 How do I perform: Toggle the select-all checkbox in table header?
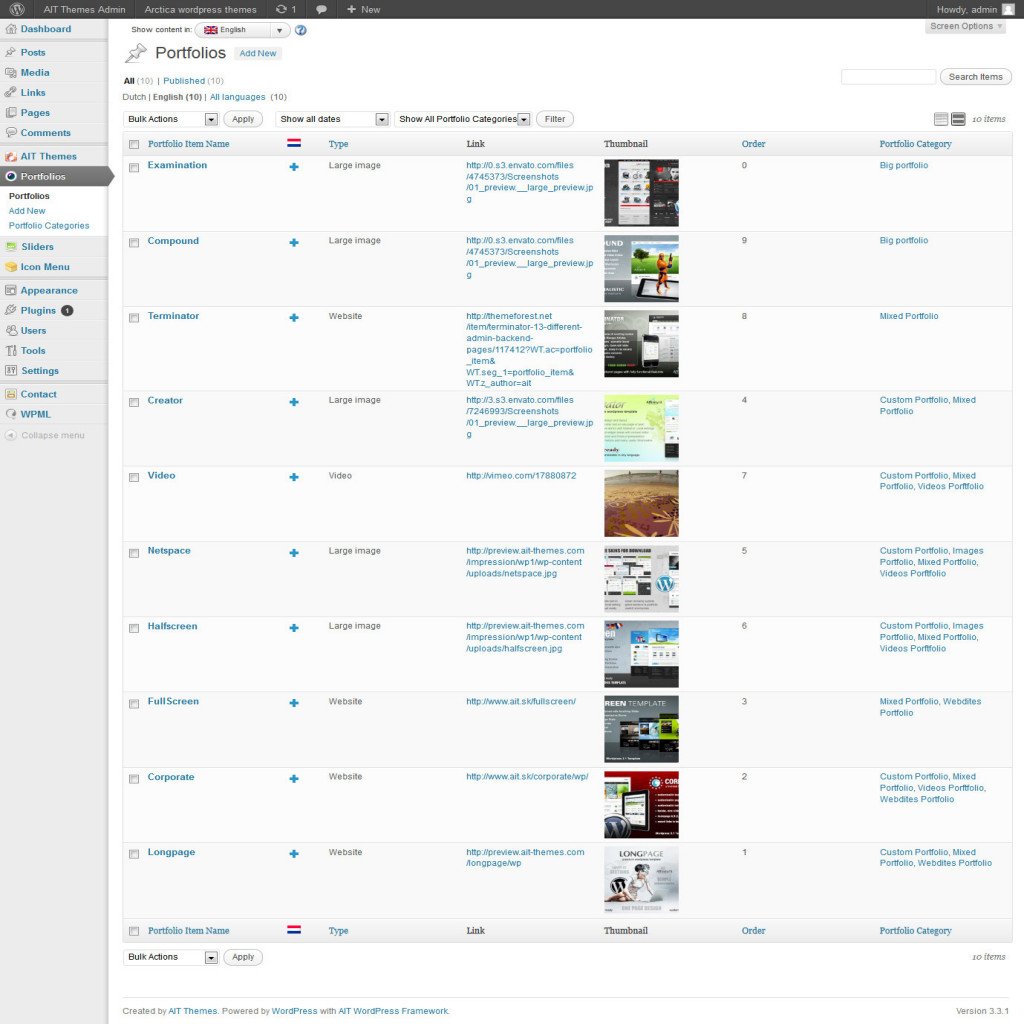pyautogui.click(x=134, y=145)
